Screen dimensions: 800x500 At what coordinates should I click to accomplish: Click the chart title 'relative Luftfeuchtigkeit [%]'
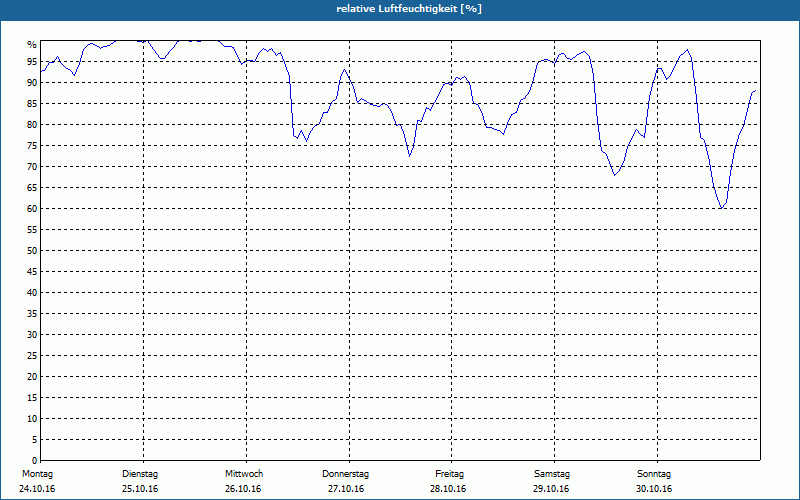pyautogui.click(x=409, y=9)
